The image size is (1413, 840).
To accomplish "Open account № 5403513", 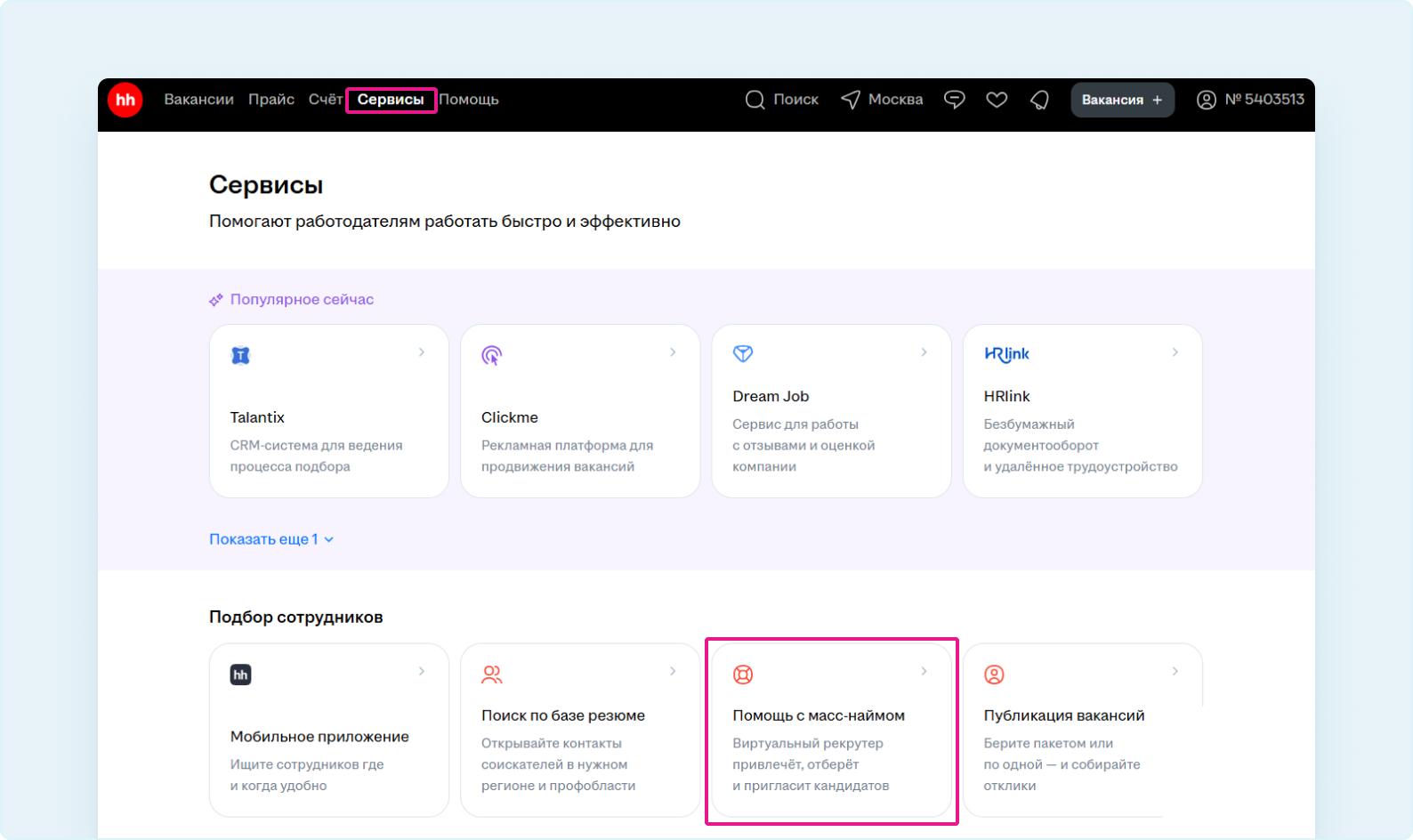I will click(1264, 100).
